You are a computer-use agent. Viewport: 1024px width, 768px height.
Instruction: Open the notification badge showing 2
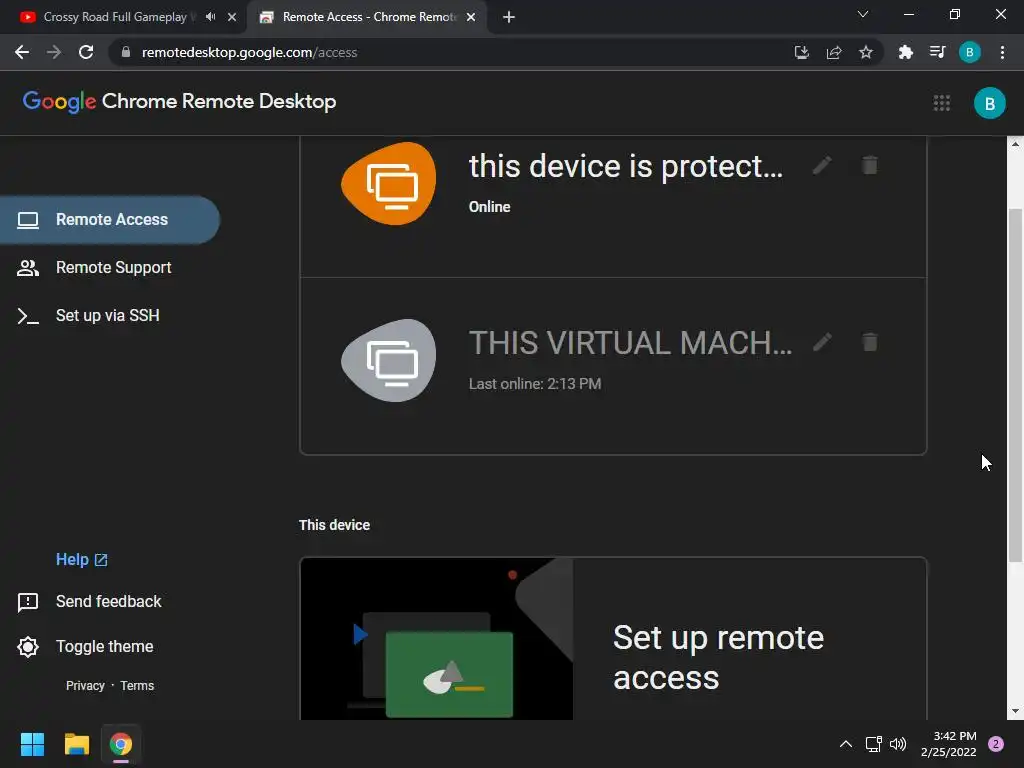tap(996, 744)
